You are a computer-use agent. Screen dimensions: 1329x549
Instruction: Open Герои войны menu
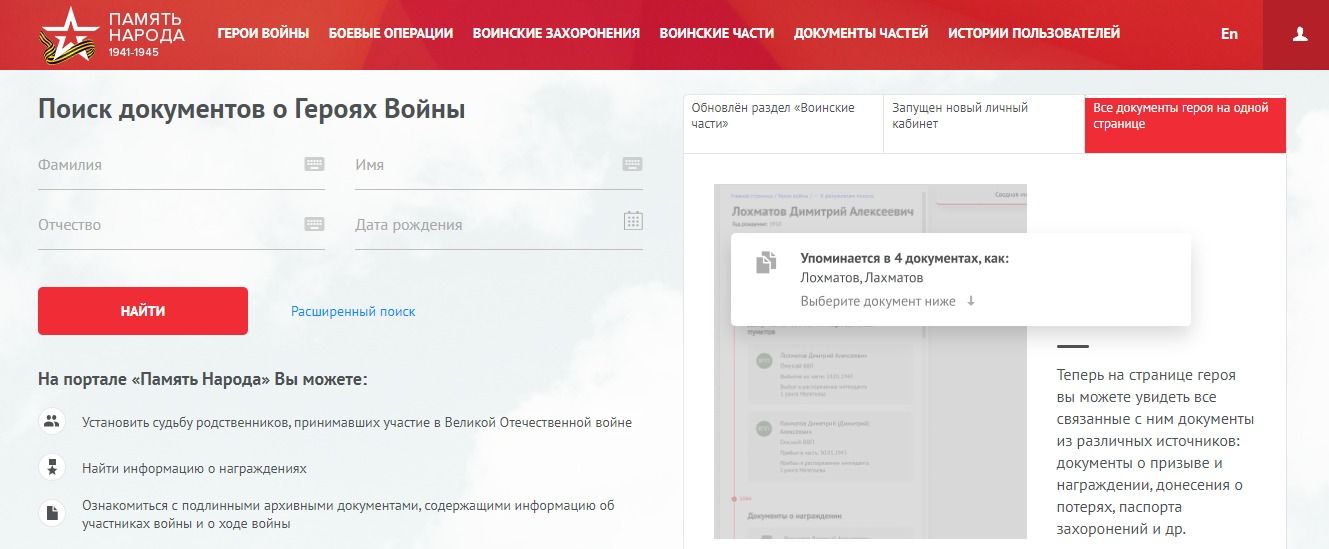coord(263,33)
